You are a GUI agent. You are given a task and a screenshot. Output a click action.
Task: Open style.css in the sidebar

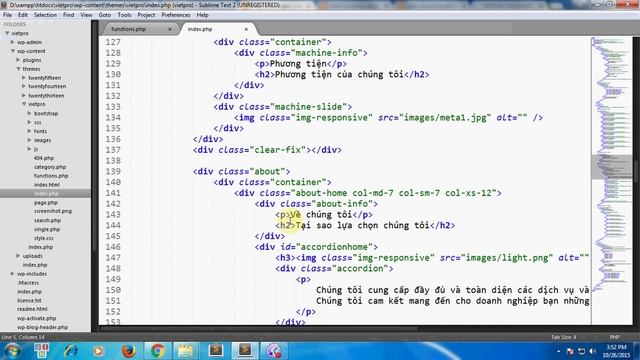click(x=44, y=238)
